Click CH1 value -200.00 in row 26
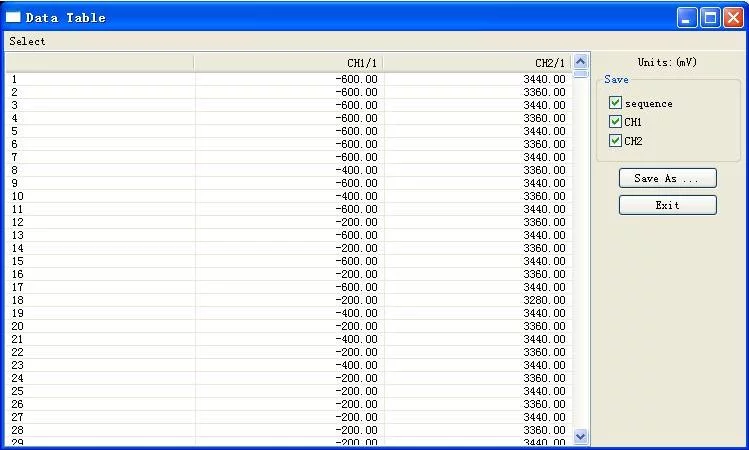 click(356, 404)
